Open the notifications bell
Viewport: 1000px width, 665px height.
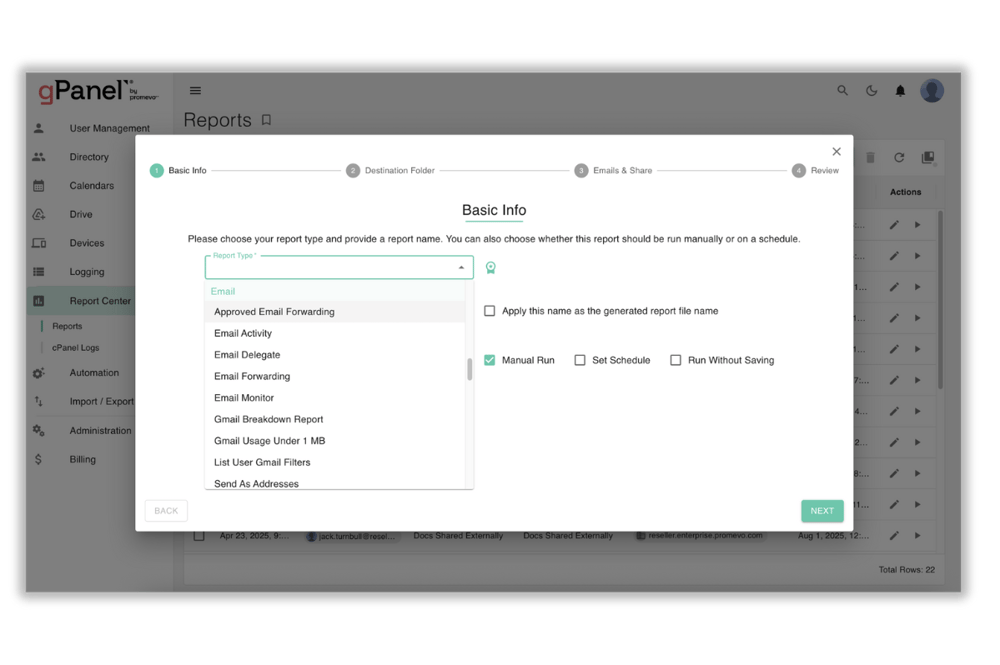(900, 91)
